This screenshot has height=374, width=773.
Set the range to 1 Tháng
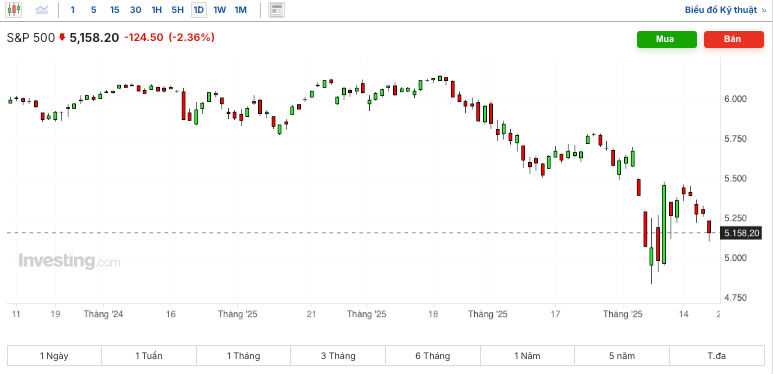tap(244, 356)
